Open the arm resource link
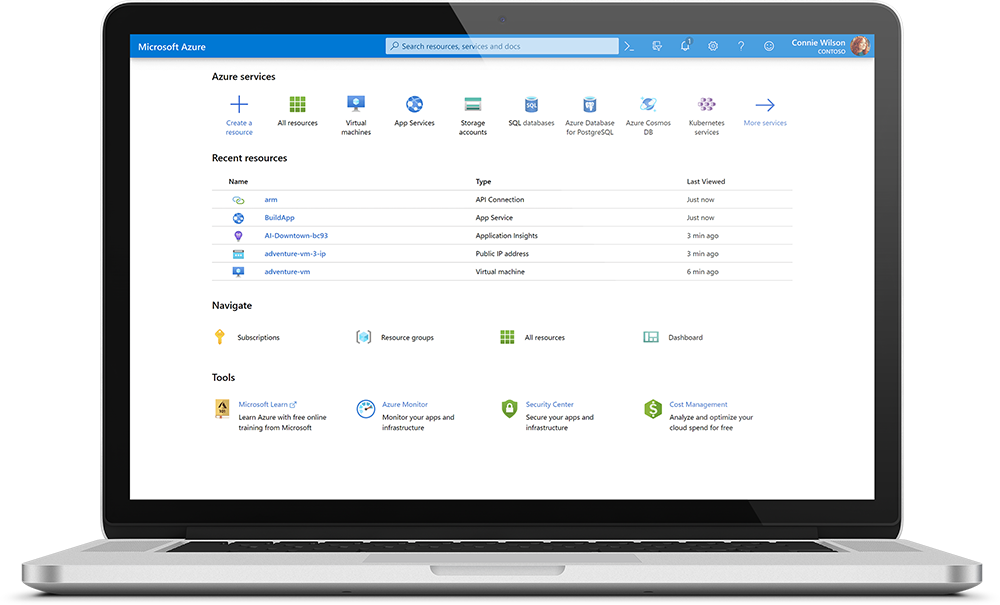 click(271, 200)
